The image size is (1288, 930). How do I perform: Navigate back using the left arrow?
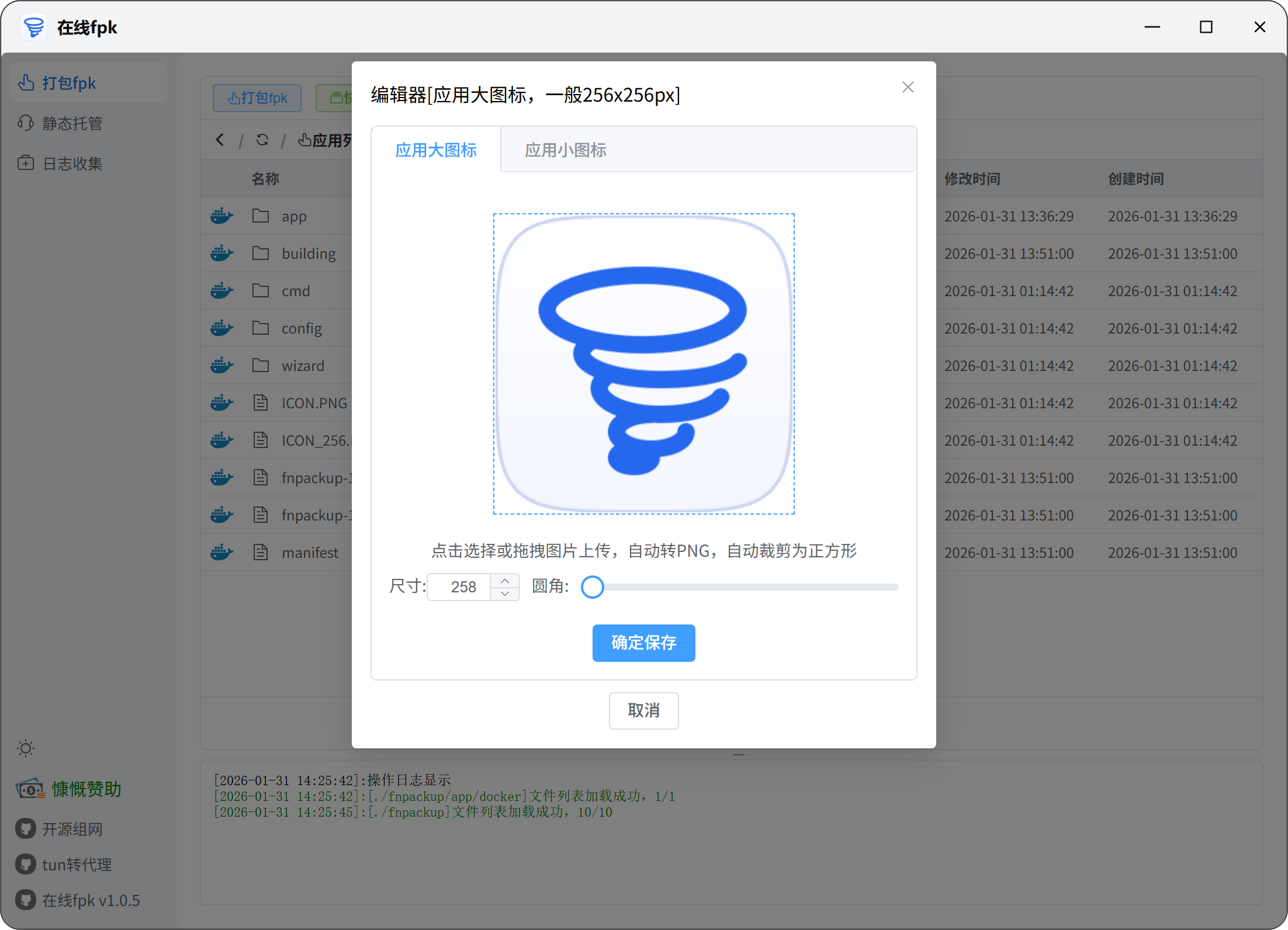[220, 140]
